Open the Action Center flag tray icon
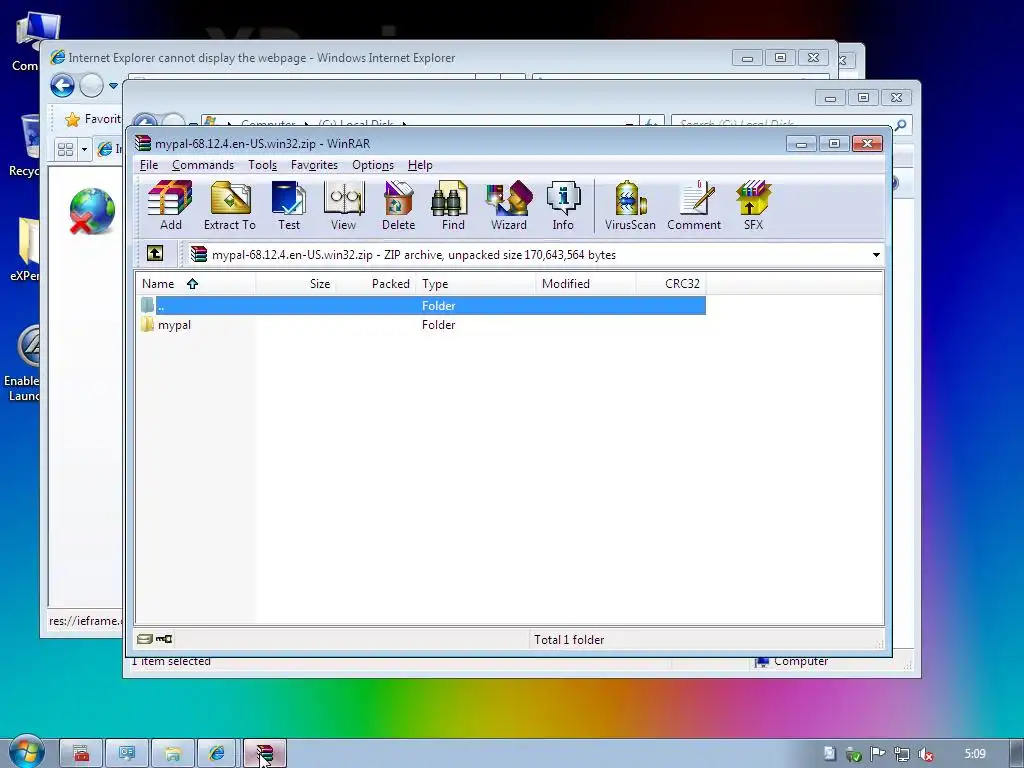The image size is (1024, 768). [x=877, y=754]
